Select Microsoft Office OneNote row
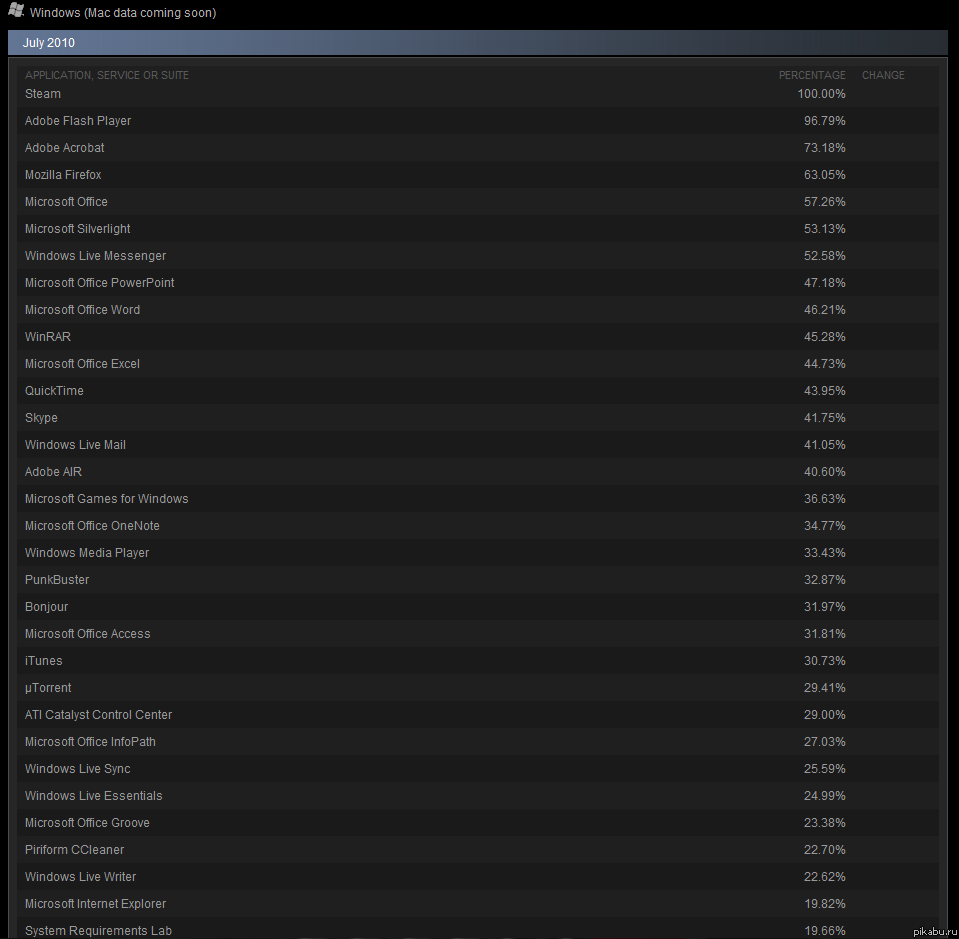The image size is (959, 939). tap(478, 525)
